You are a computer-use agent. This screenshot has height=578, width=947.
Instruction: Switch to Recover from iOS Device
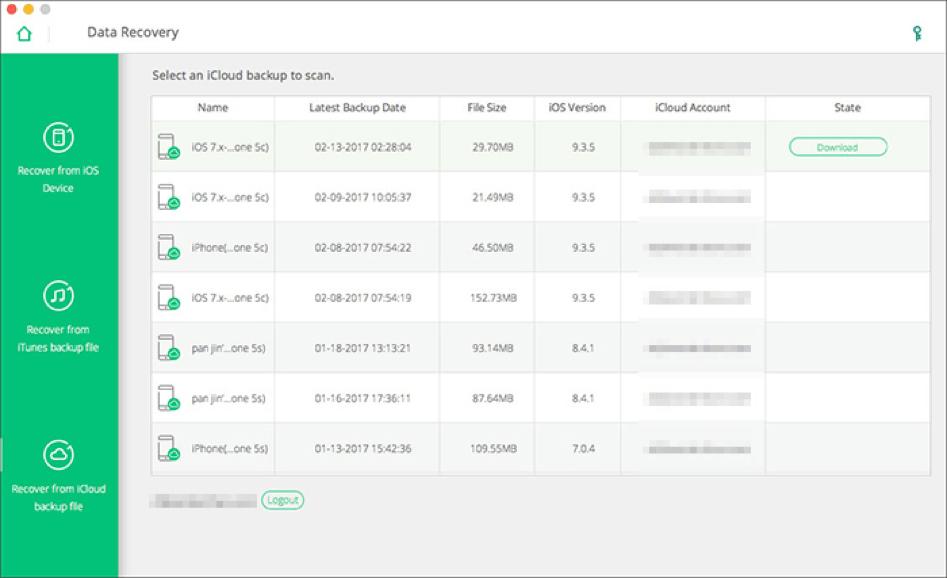58,178
